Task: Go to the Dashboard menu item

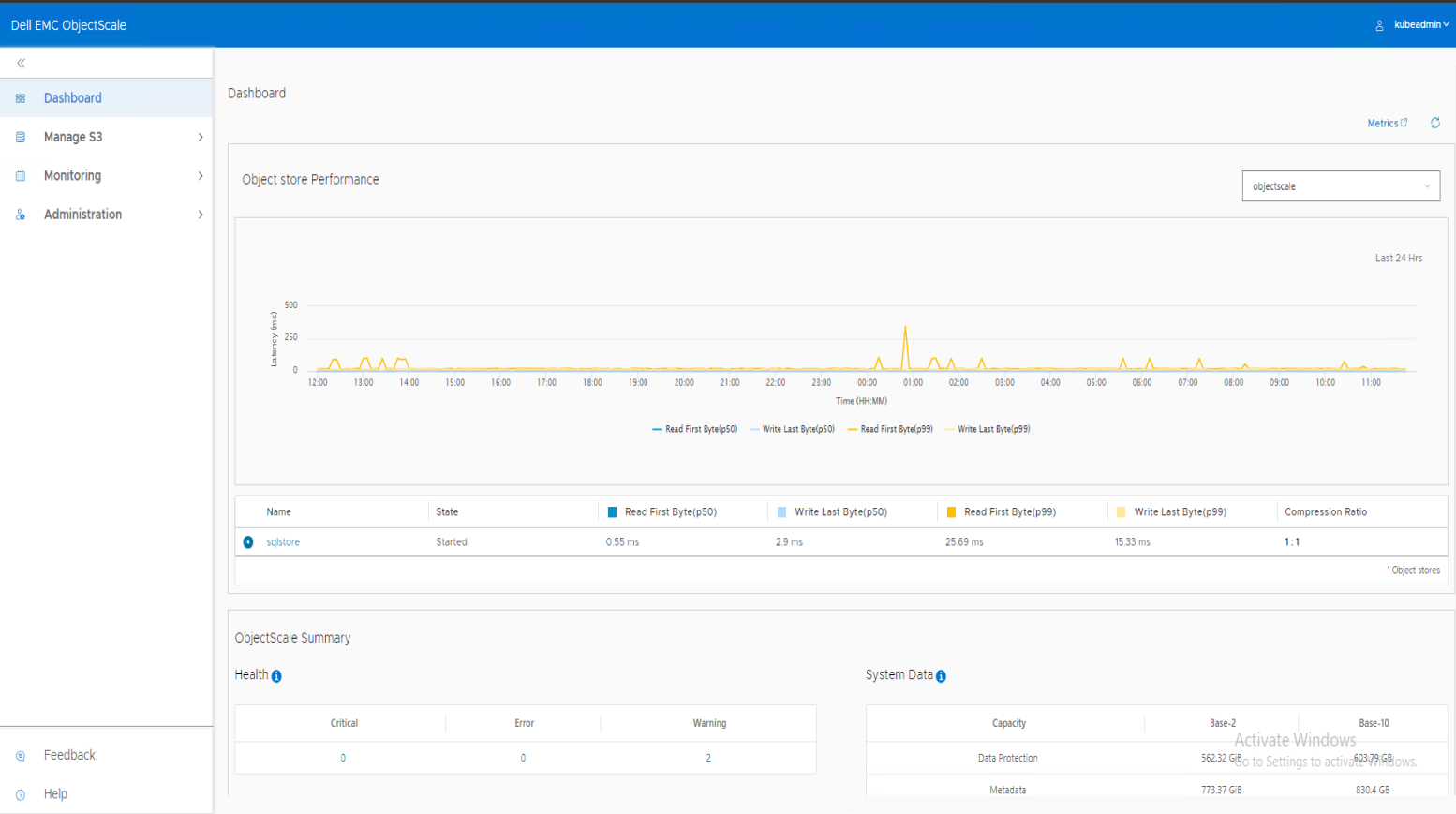Action: point(107,98)
